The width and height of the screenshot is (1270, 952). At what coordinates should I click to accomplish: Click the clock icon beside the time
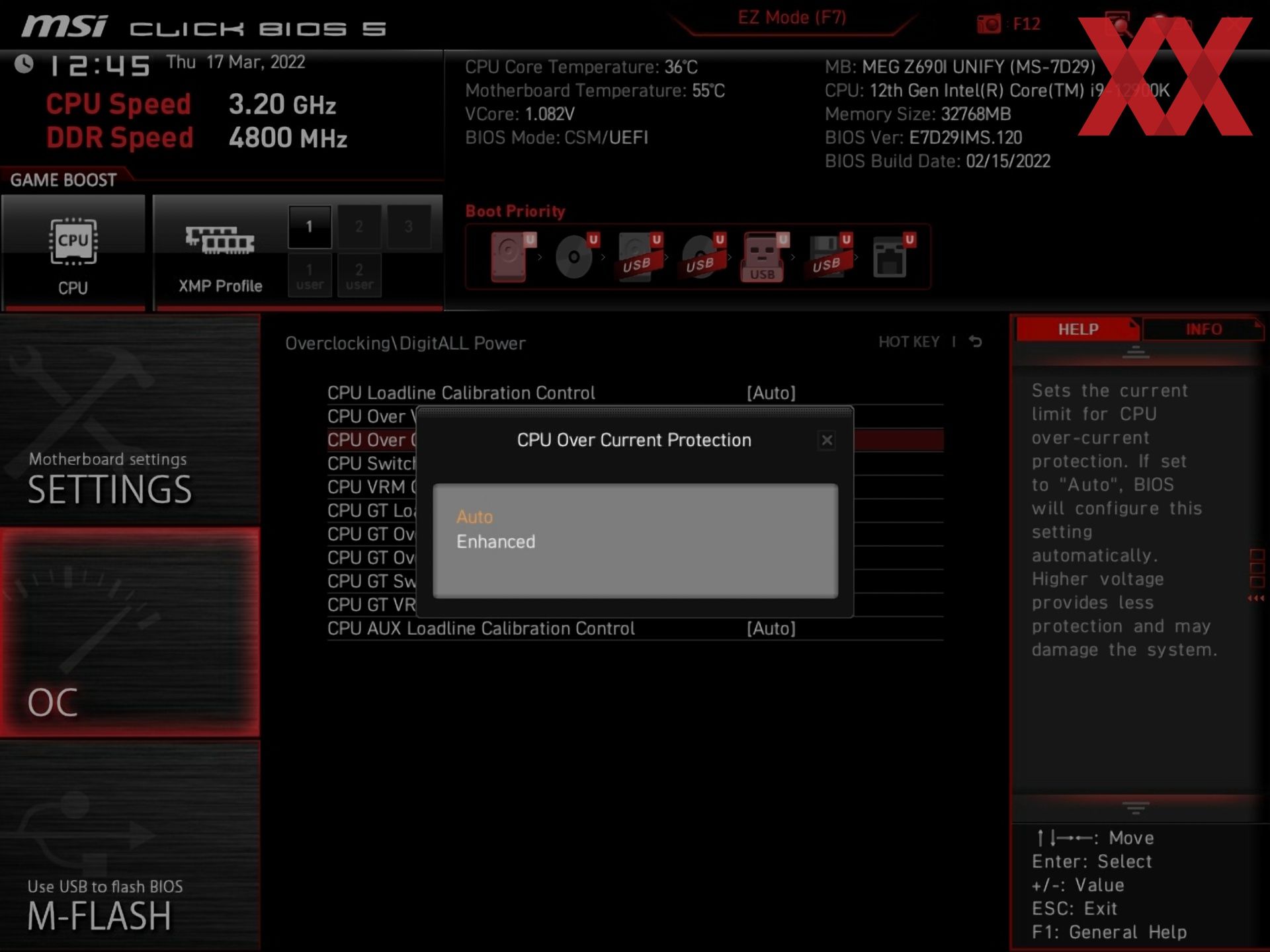click(x=24, y=64)
